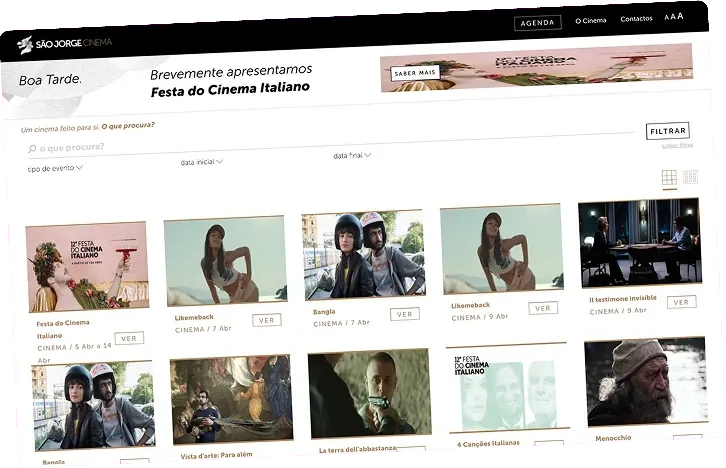
Task: Click Ver for Il testimone invisible
Action: click(682, 302)
